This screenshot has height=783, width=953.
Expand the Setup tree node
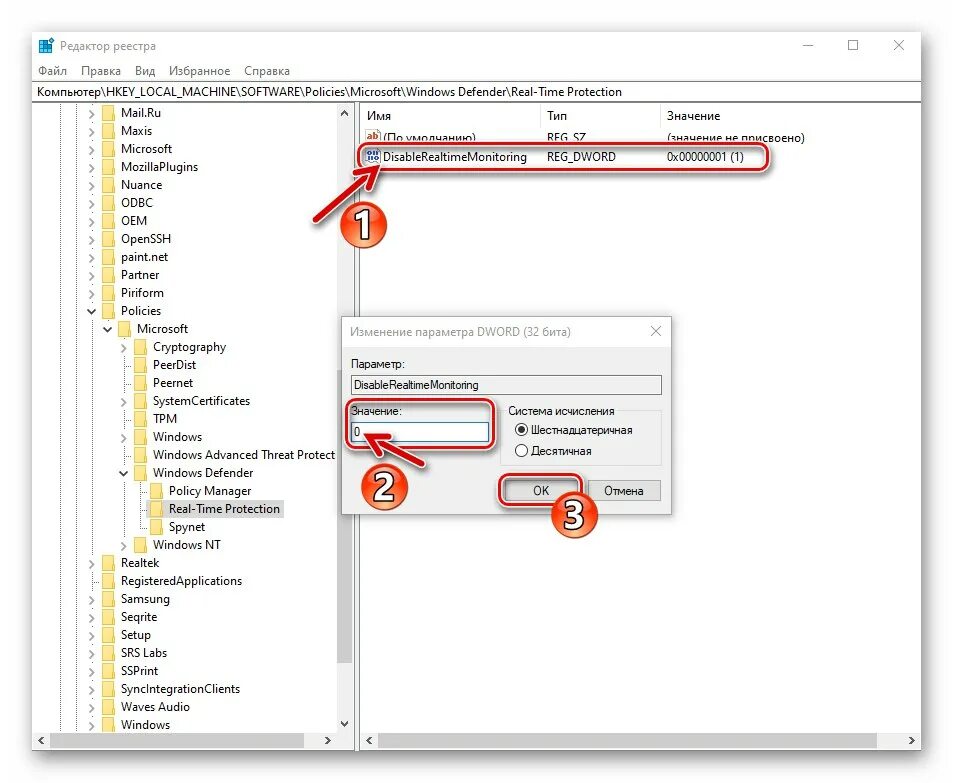[91, 635]
